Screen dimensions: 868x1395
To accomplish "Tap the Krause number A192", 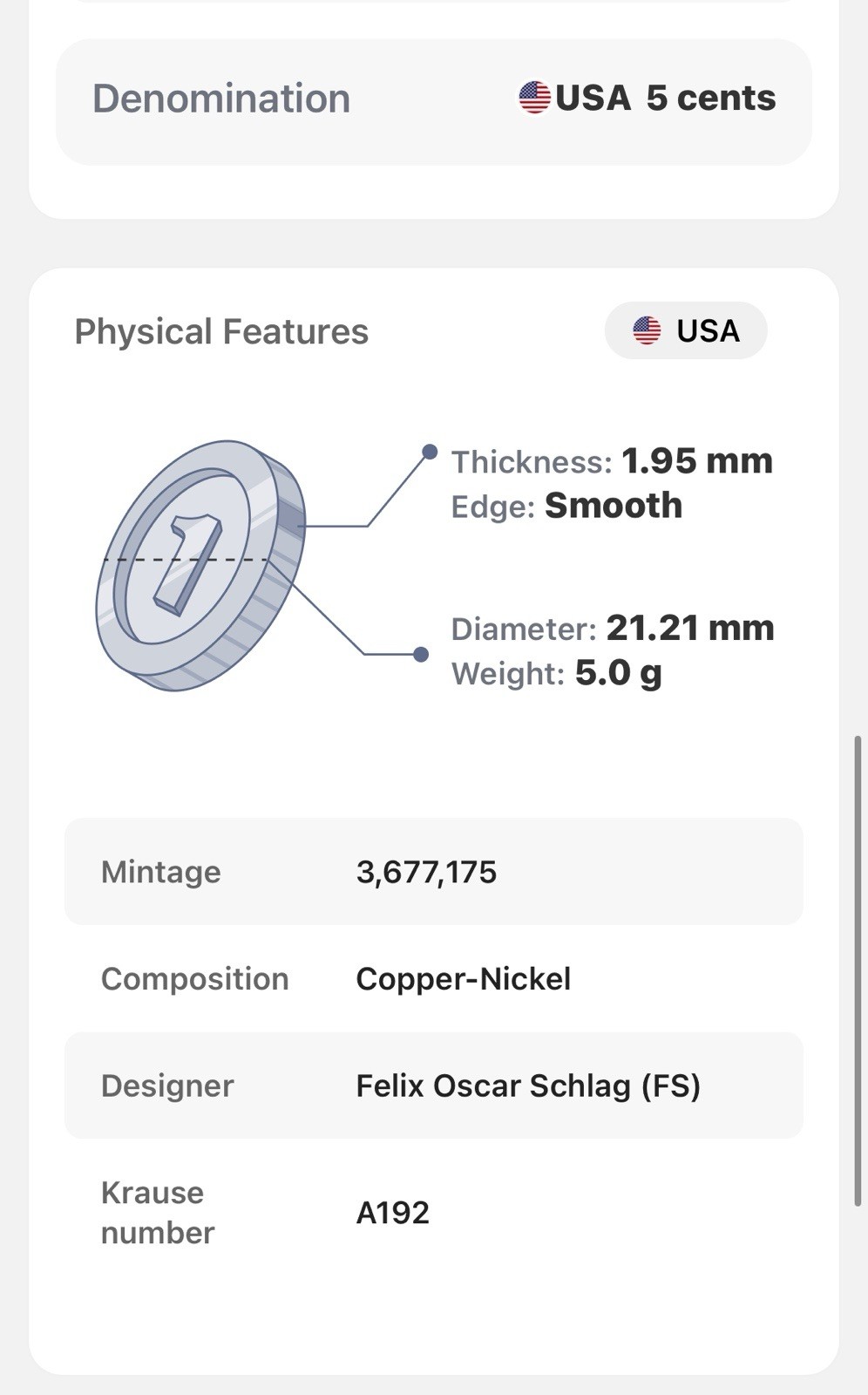I will 392,1213.
